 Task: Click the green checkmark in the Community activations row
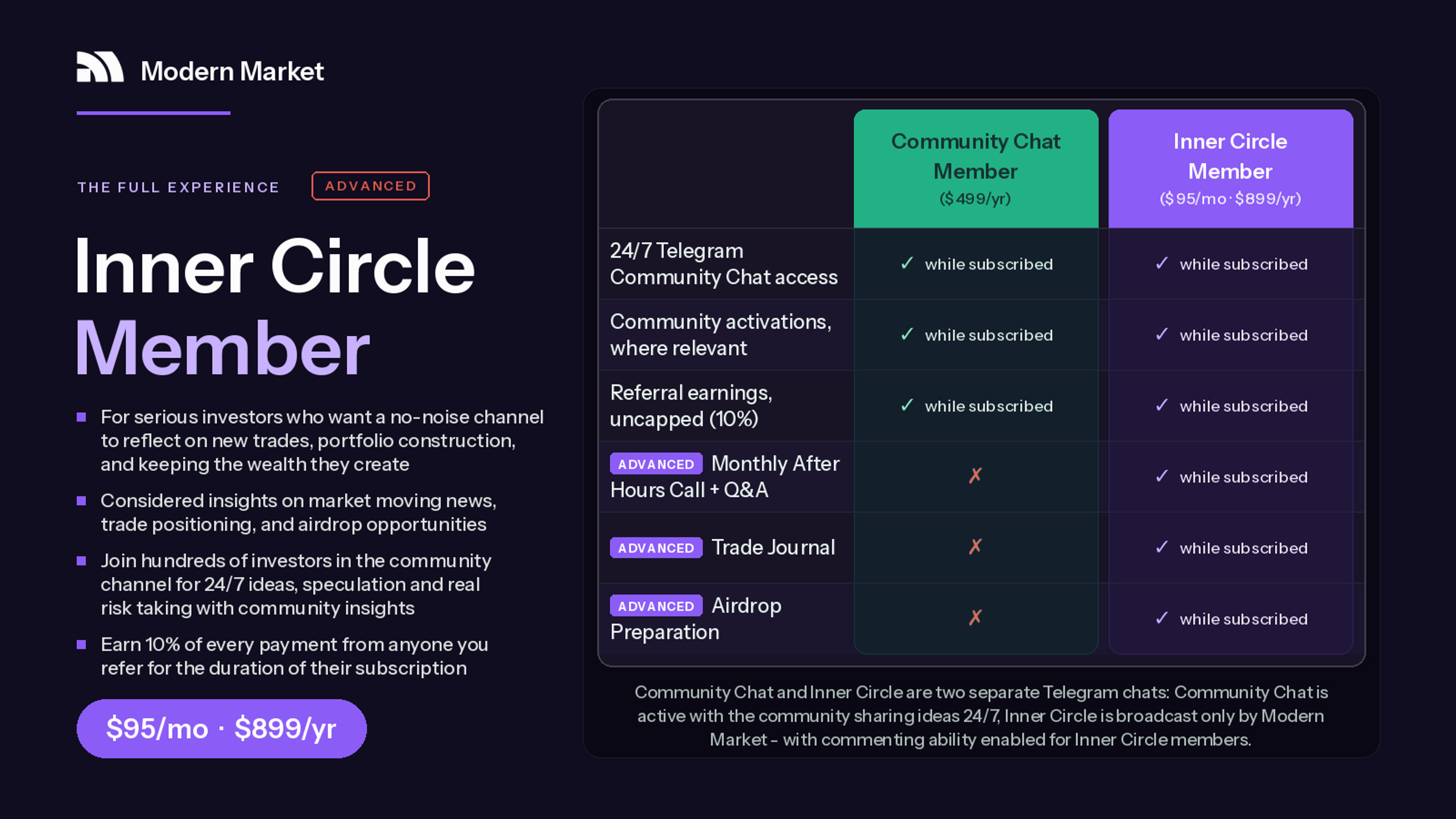(x=907, y=334)
